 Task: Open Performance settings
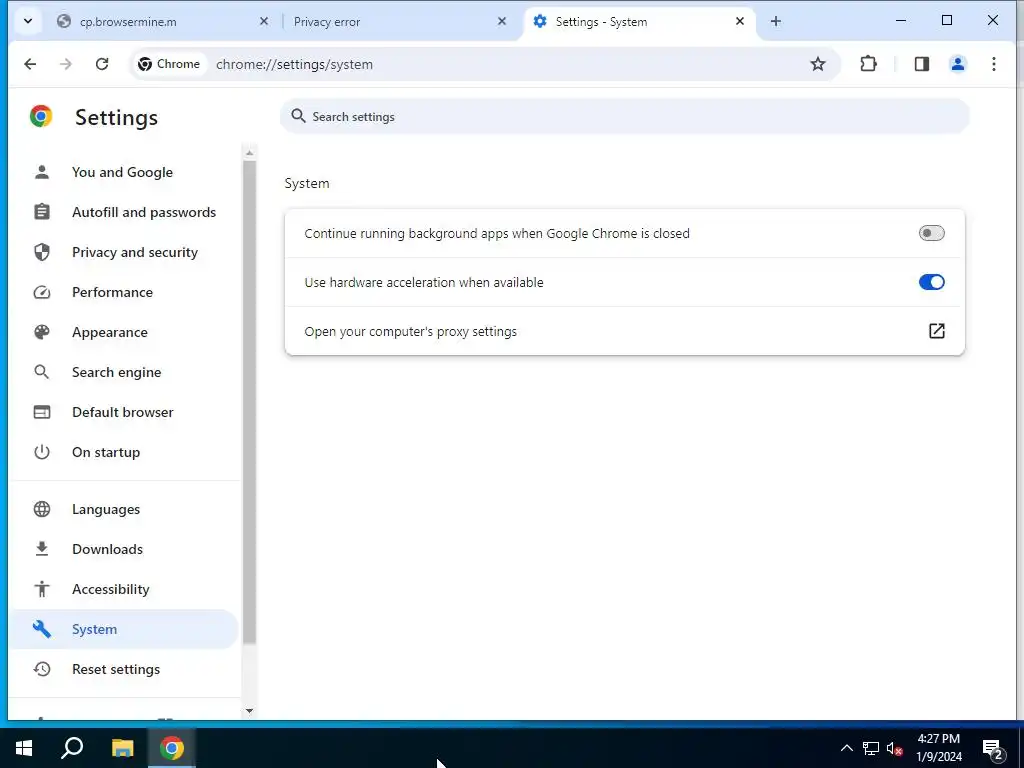tap(124, 292)
